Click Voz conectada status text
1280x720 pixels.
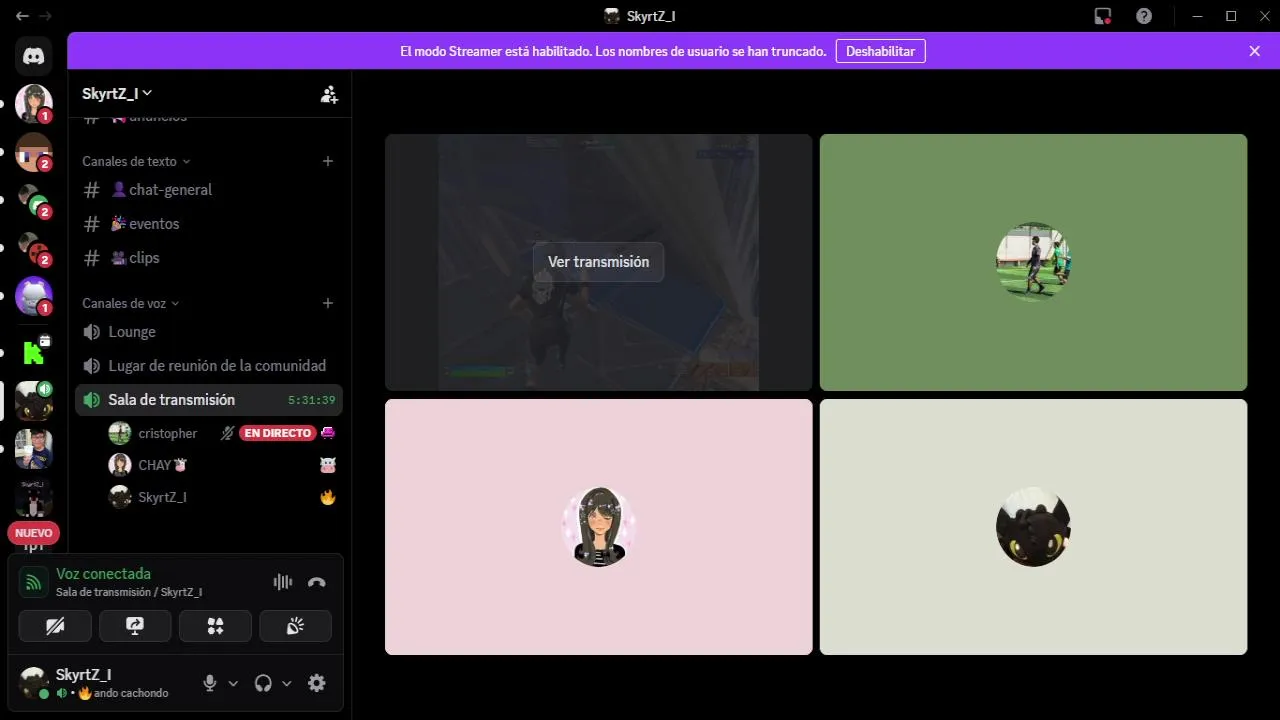pos(103,574)
